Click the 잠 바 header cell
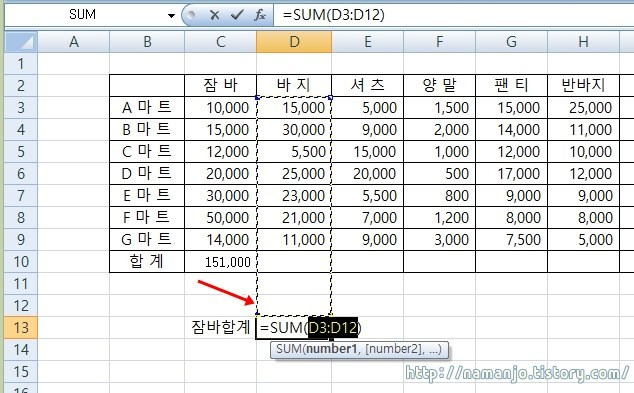Viewport: 634px width, 393px height. 221,85
